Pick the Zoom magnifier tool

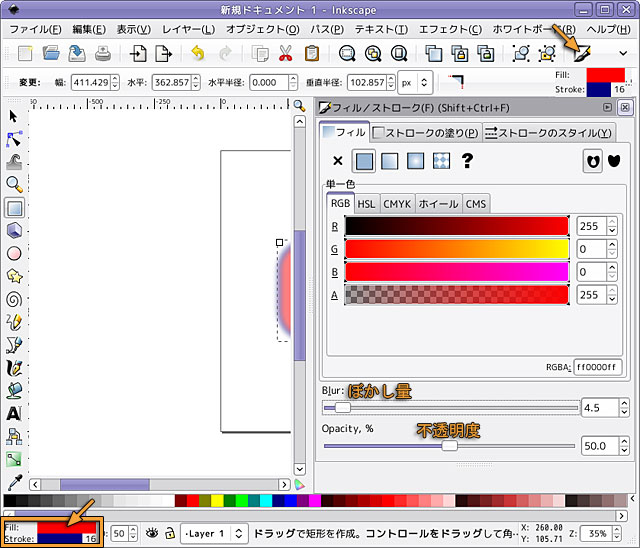(x=14, y=184)
